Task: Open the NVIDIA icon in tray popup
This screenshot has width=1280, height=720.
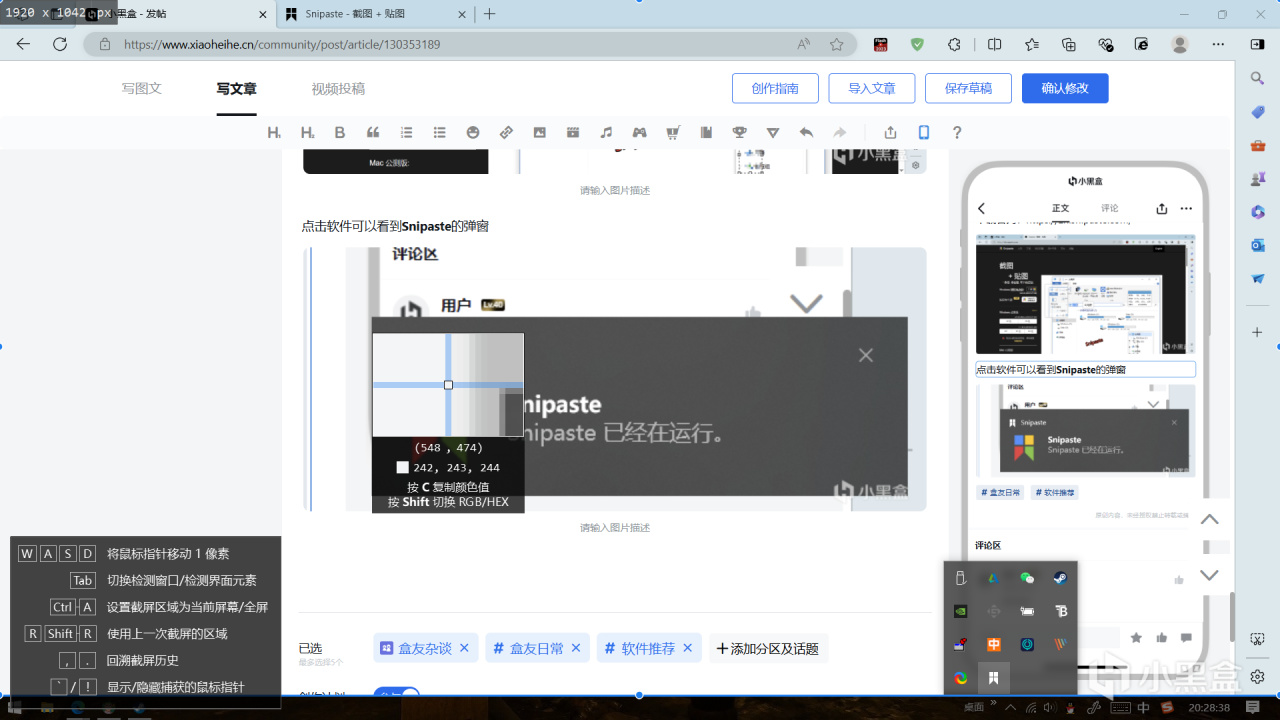Action: pyautogui.click(x=961, y=611)
